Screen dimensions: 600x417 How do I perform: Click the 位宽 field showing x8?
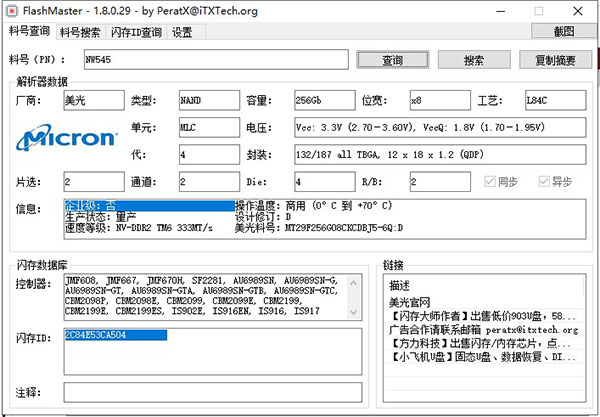tap(440, 100)
